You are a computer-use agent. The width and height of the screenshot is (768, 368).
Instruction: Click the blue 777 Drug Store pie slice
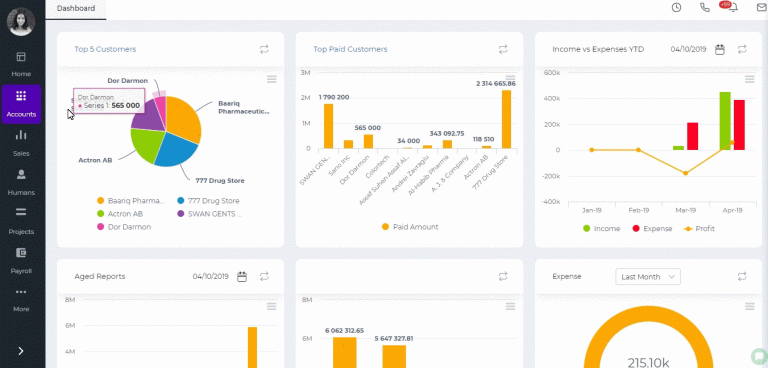pyautogui.click(x=177, y=148)
